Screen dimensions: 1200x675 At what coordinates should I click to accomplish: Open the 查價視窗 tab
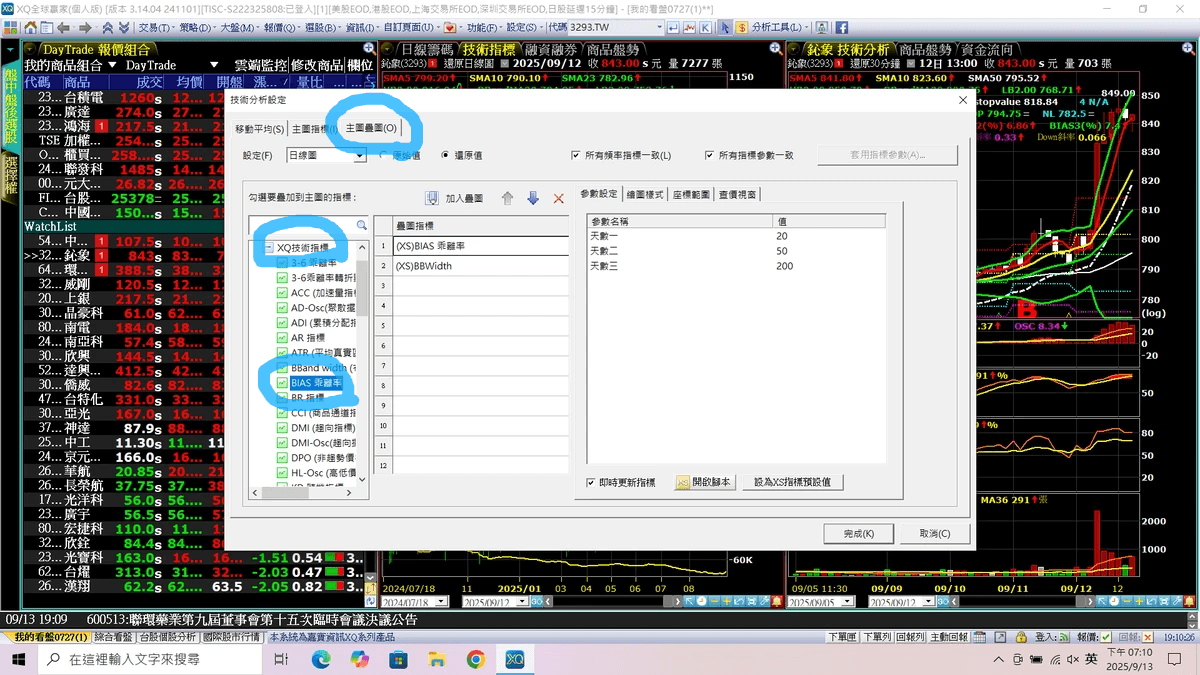(x=737, y=194)
